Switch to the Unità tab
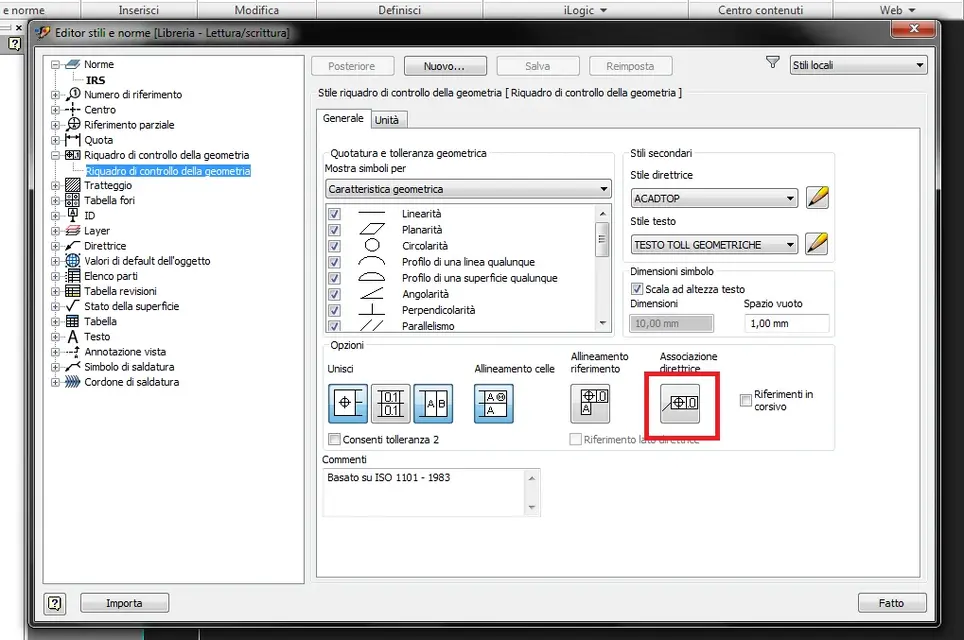The width and height of the screenshot is (964, 640). click(387, 120)
